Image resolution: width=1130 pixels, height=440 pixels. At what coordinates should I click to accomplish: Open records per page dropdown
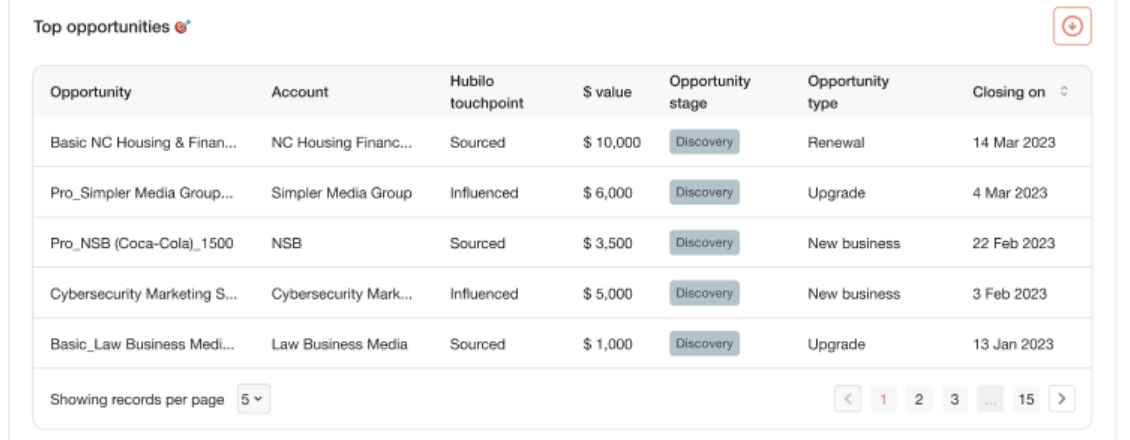(x=254, y=399)
